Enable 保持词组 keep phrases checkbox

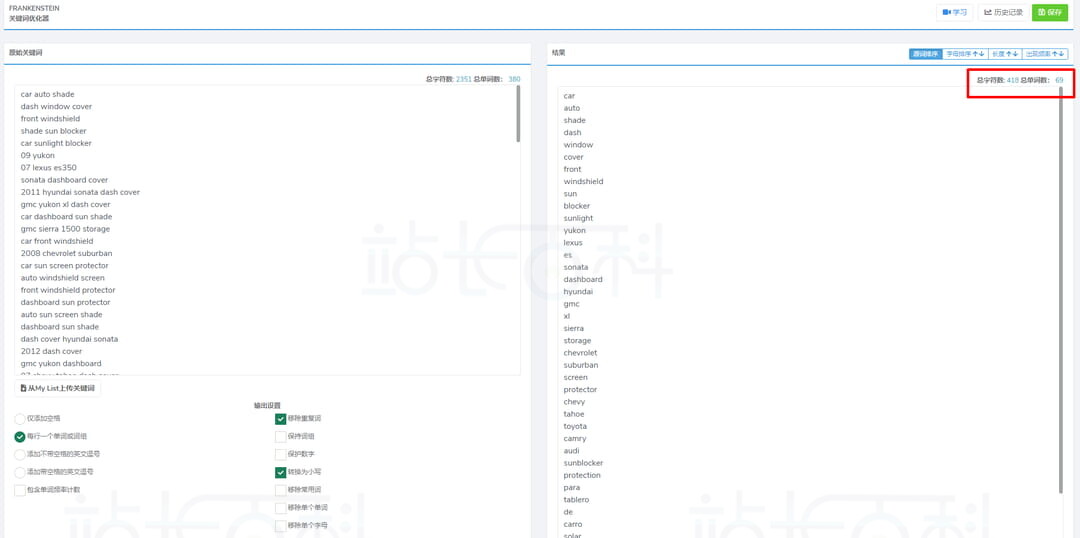(280, 436)
